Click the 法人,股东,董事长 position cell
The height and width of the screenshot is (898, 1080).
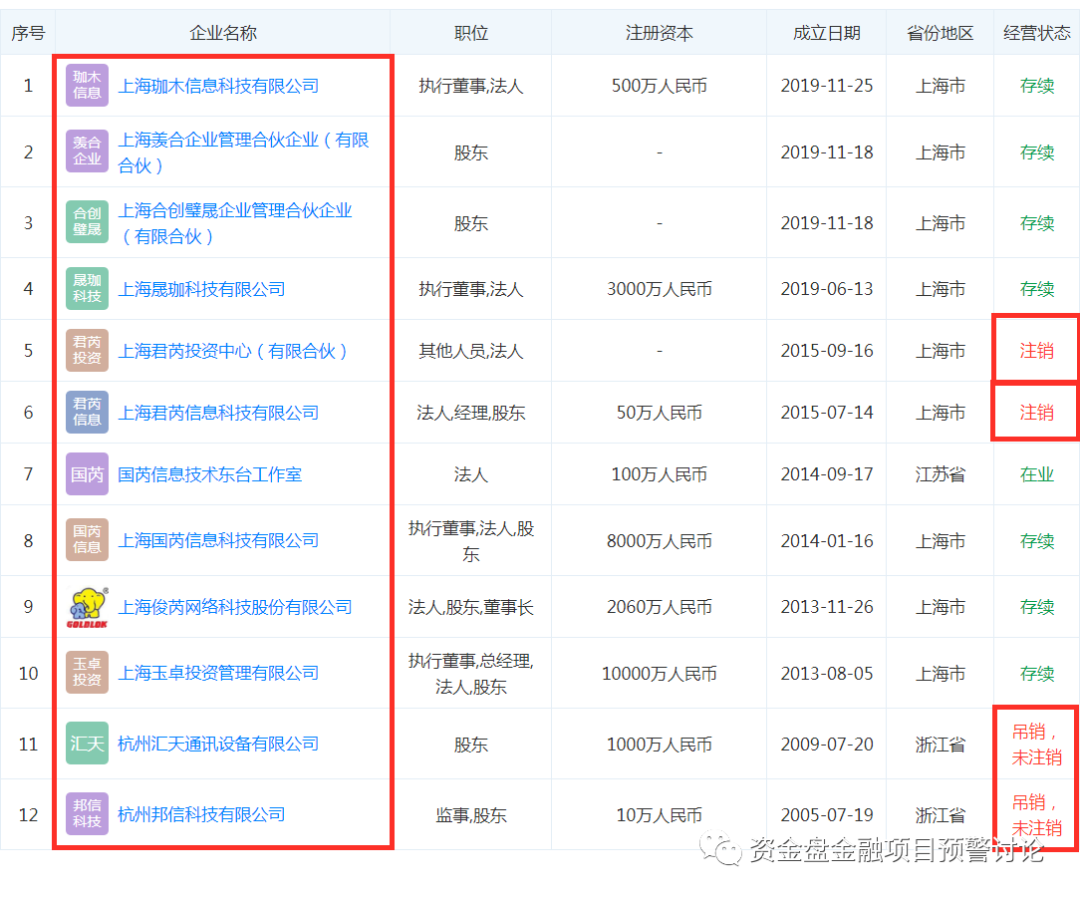471,607
